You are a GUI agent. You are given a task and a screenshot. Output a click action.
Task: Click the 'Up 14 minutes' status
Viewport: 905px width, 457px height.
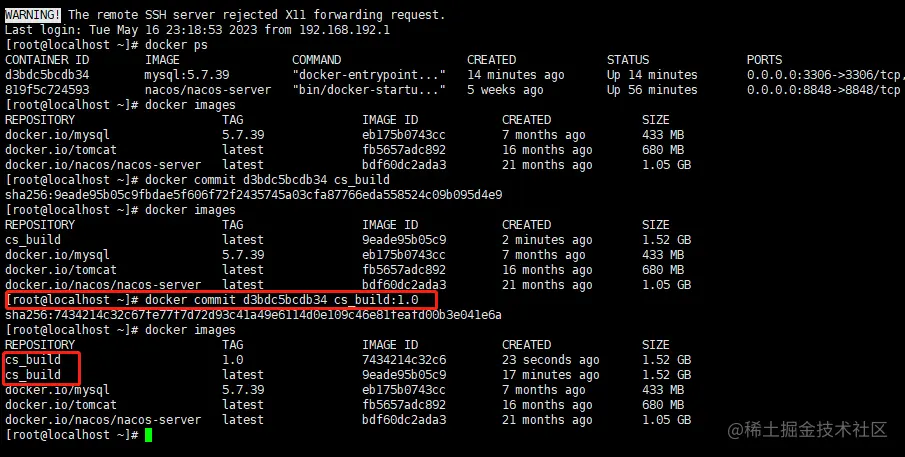click(652, 75)
